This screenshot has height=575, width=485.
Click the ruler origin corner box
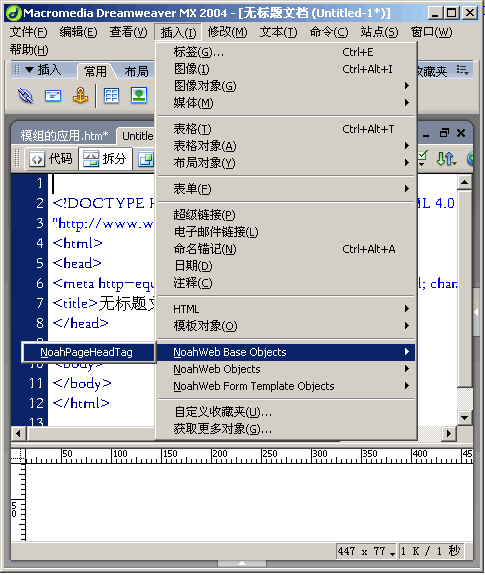tap(18, 456)
